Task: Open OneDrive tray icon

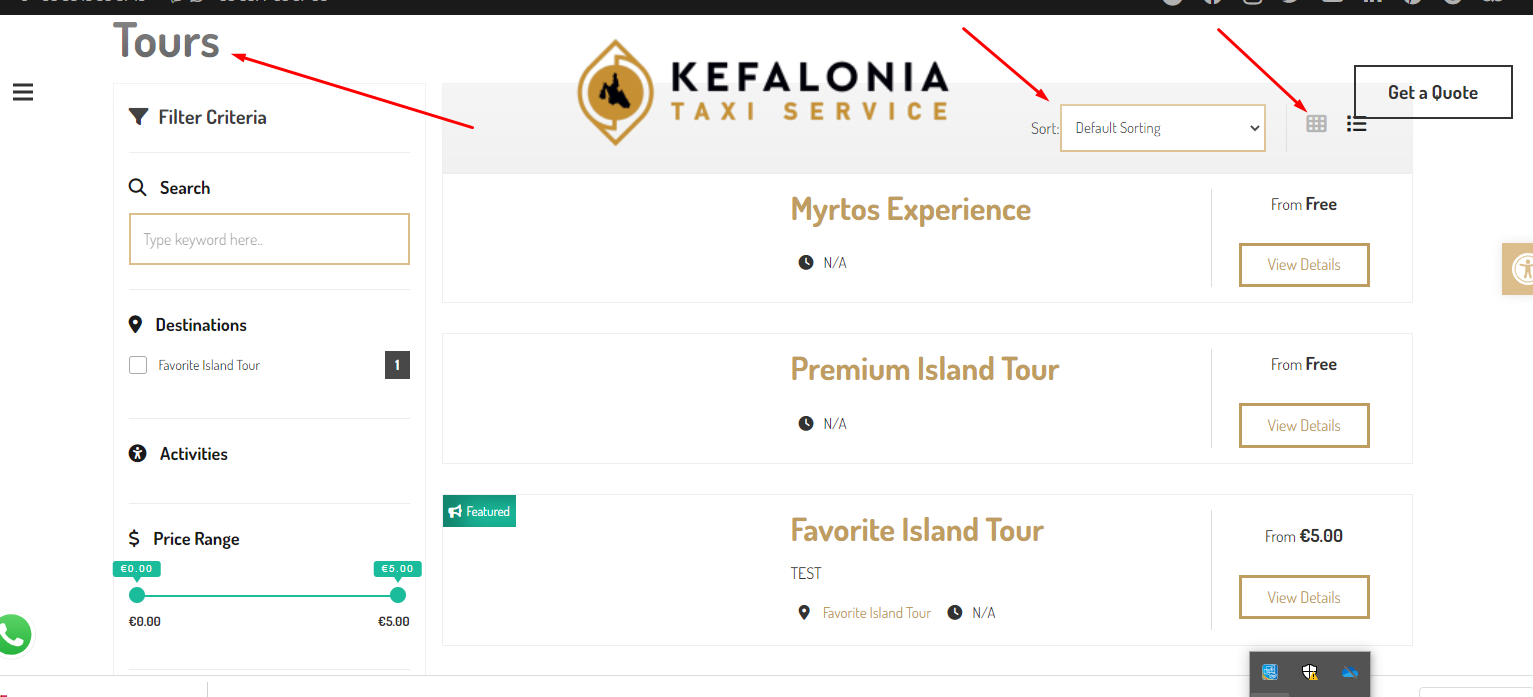Action: [x=1349, y=672]
